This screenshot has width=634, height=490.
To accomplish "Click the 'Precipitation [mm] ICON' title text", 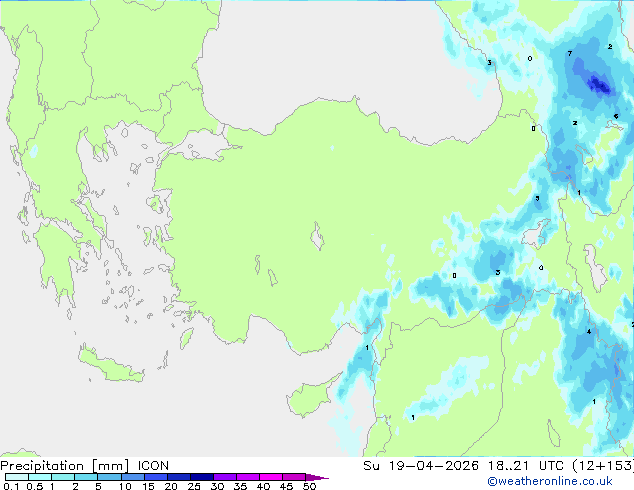I will 85,466.
